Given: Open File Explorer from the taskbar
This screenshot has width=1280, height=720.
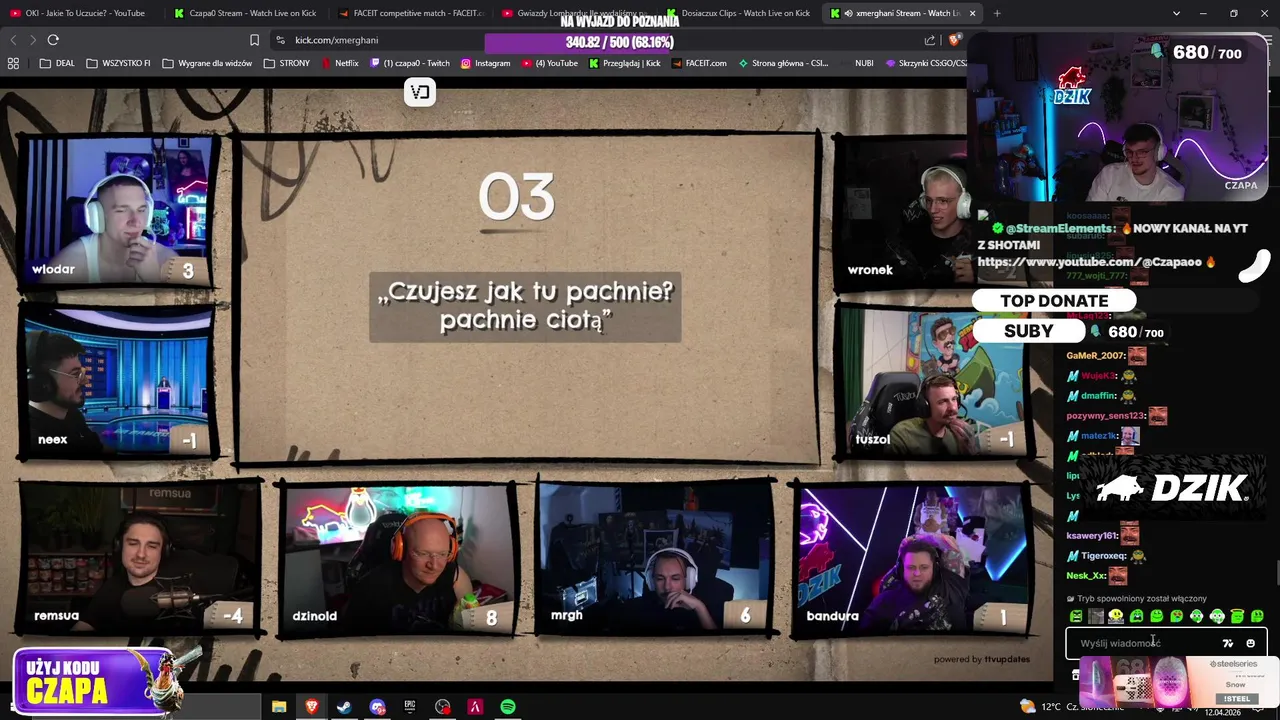Looking at the screenshot, I should pyautogui.click(x=279, y=707).
